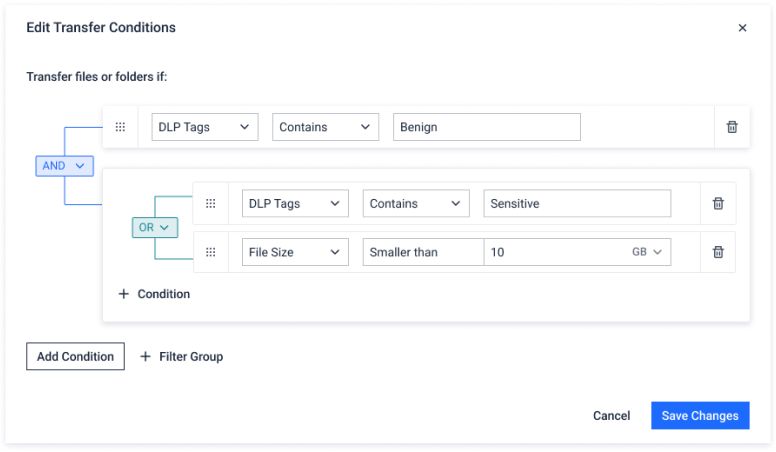The height and width of the screenshot is (452, 776).
Task: Add a Condition inside the OR group
Action: pyautogui.click(x=154, y=294)
